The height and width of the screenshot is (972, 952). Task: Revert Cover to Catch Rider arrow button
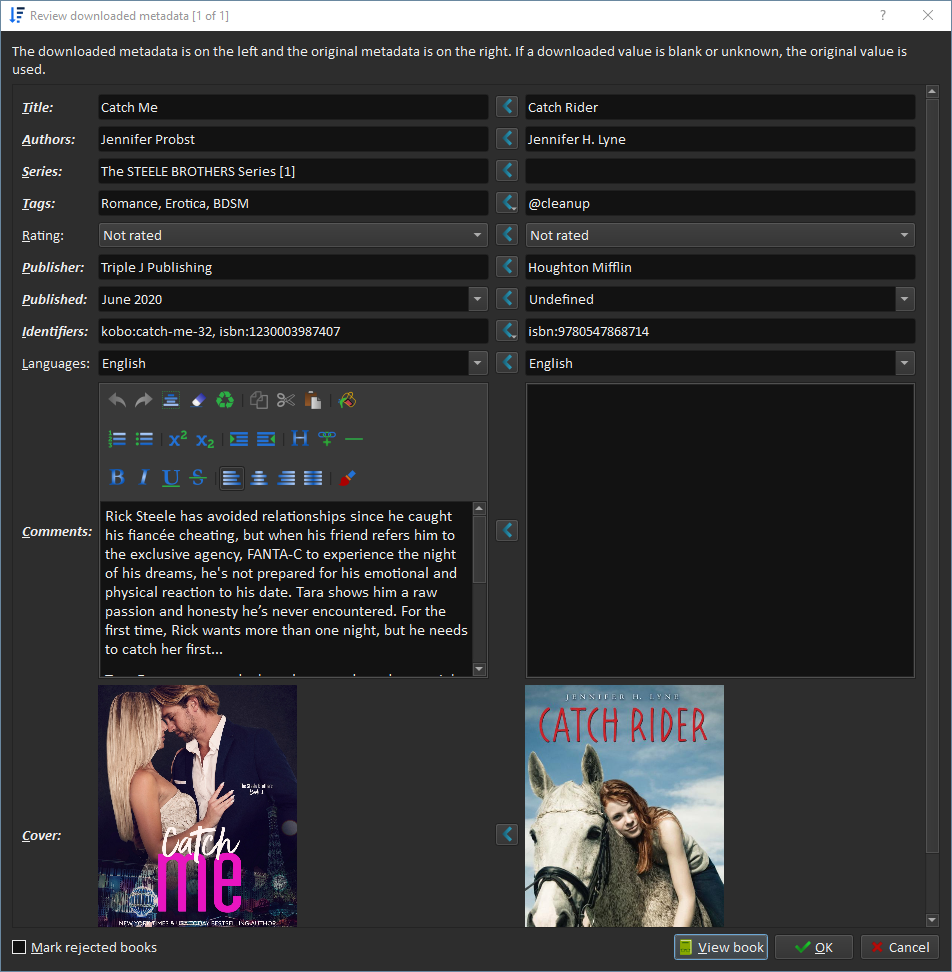pos(507,835)
